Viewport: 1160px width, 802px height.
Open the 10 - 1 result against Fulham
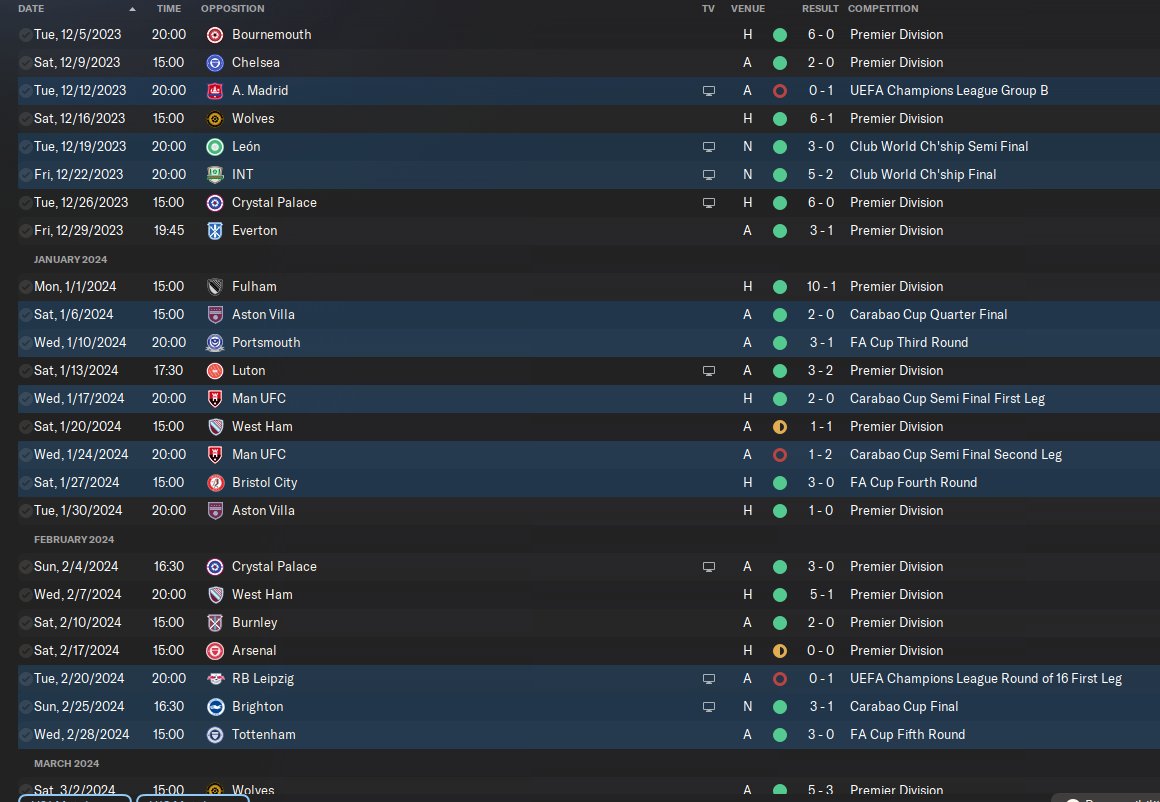click(x=821, y=286)
